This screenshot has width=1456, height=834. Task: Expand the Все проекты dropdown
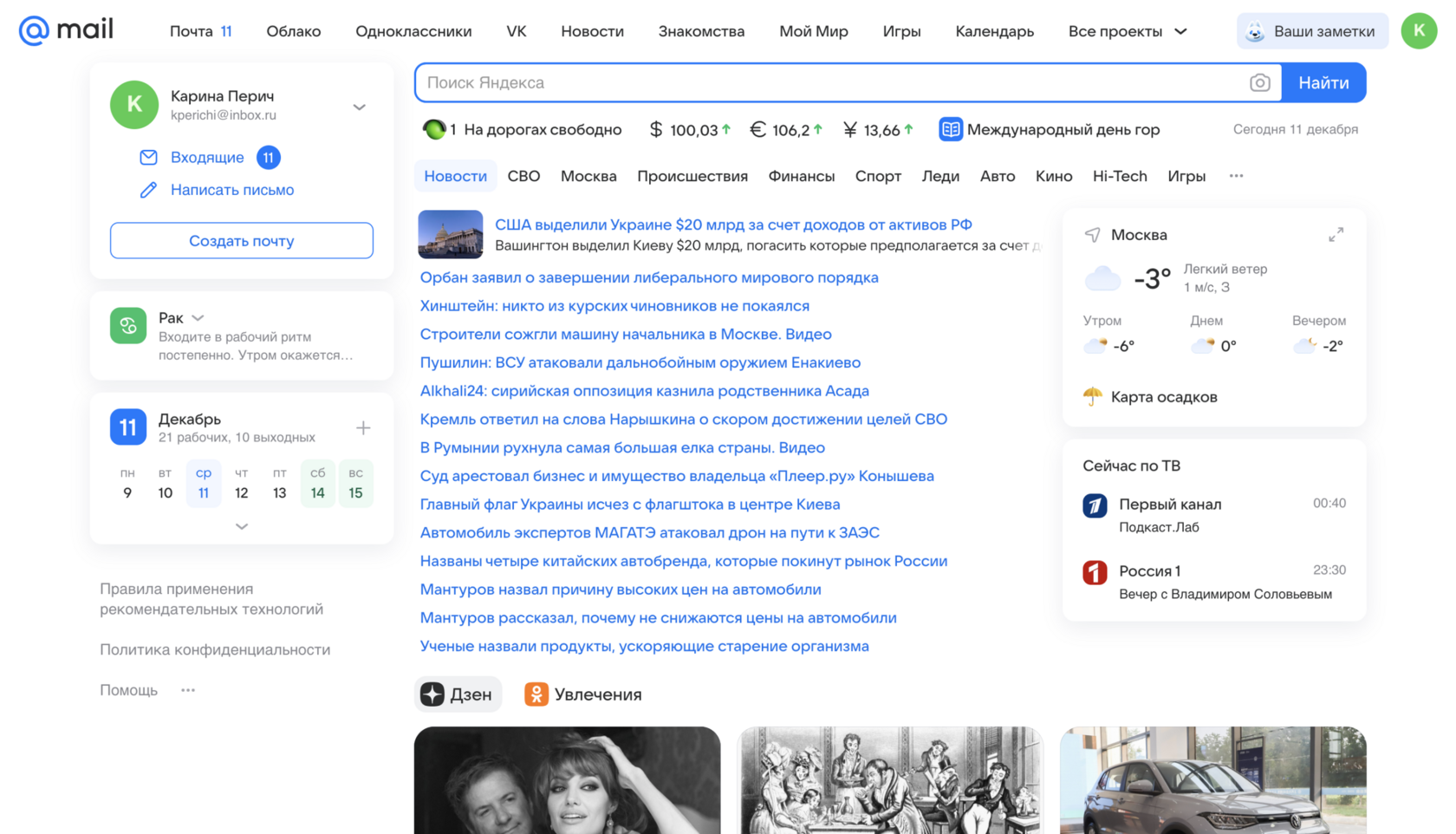1128,31
